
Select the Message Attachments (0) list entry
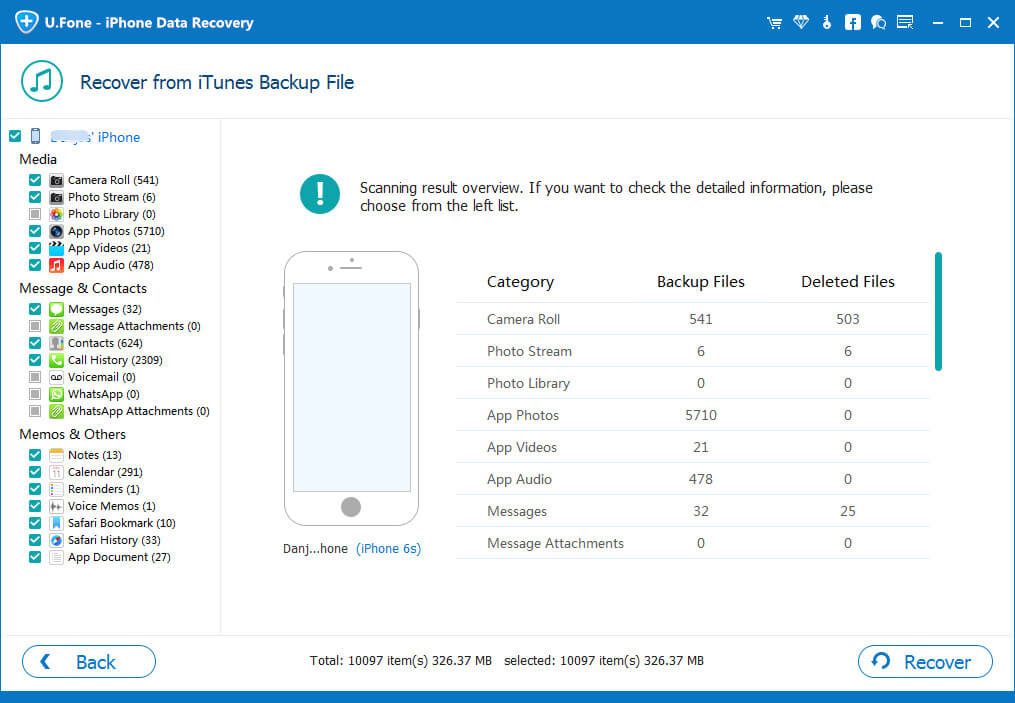click(x=134, y=326)
